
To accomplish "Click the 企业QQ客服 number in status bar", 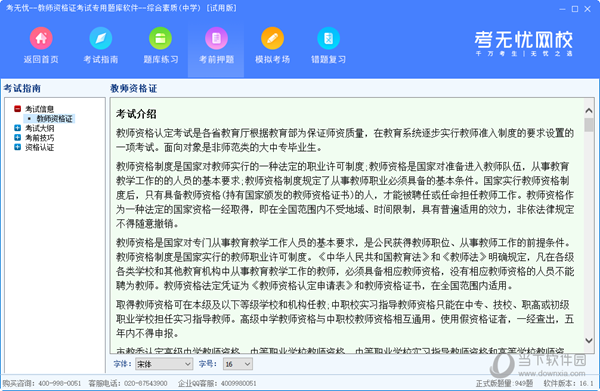I will [238, 383].
